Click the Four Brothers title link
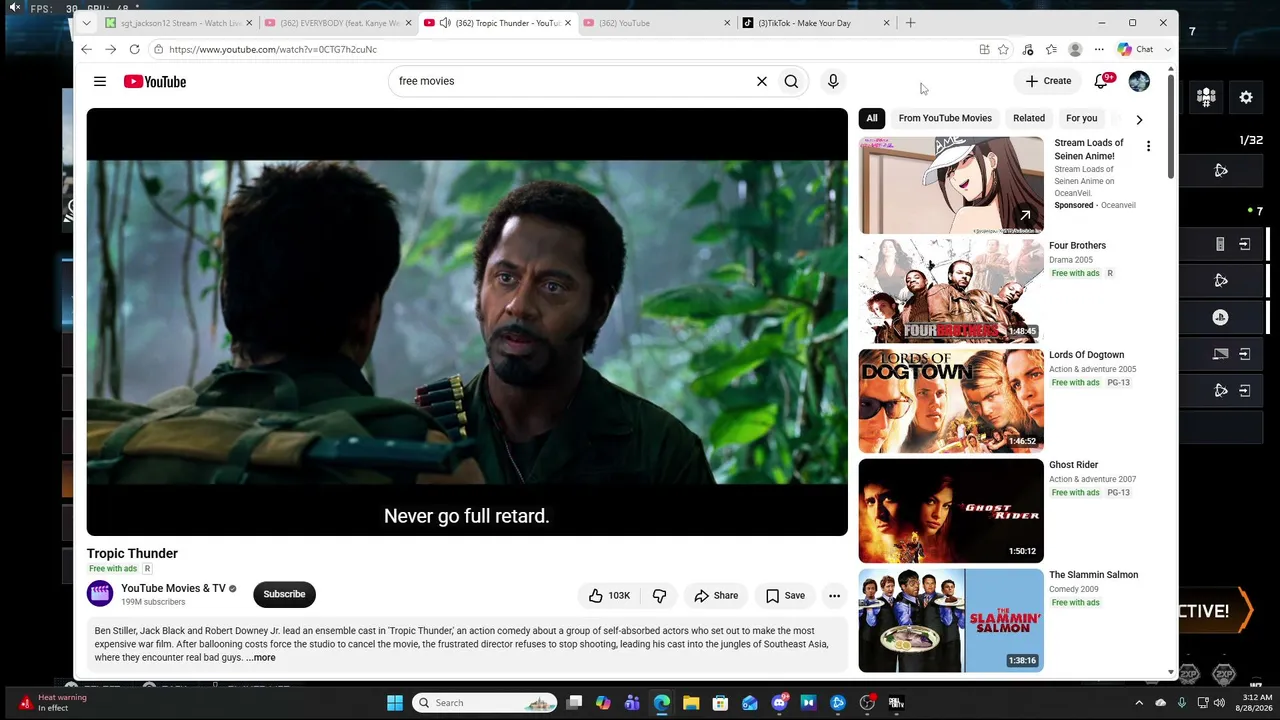 pyautogui.click(x=1077, y=246)
